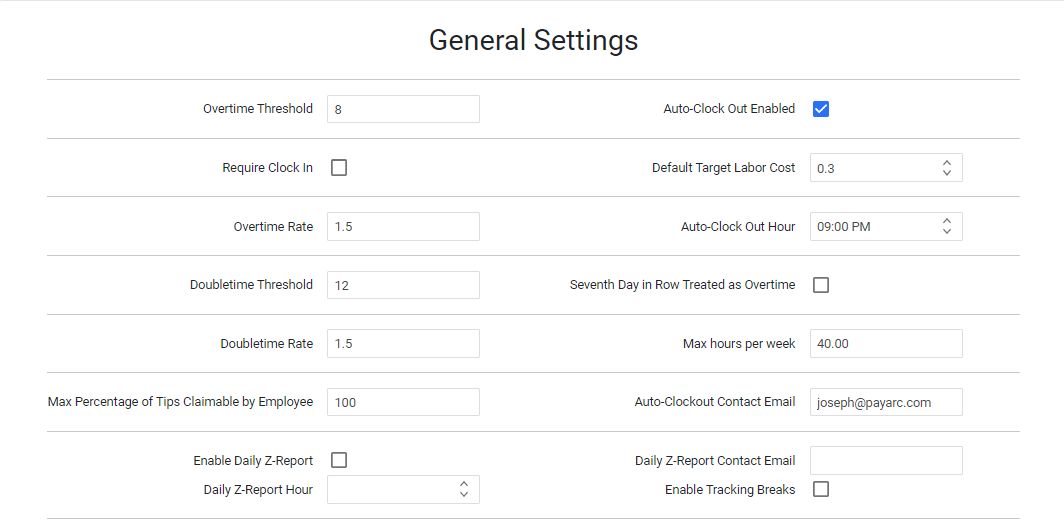
Task: Click the General Settings heading
Action: click(533, 40)
